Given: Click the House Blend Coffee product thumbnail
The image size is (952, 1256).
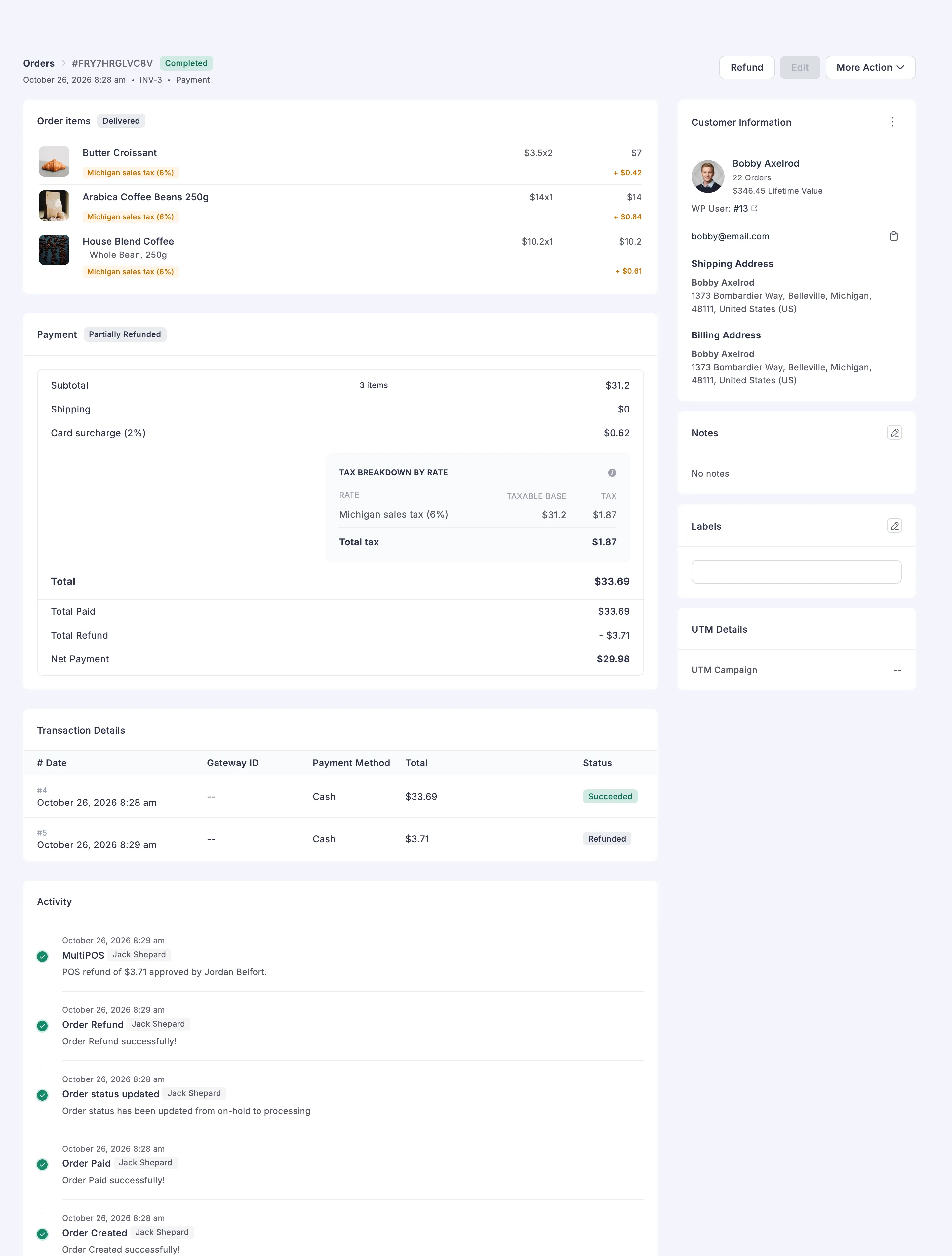Looking at the screenshot, I should coord(54,250).
